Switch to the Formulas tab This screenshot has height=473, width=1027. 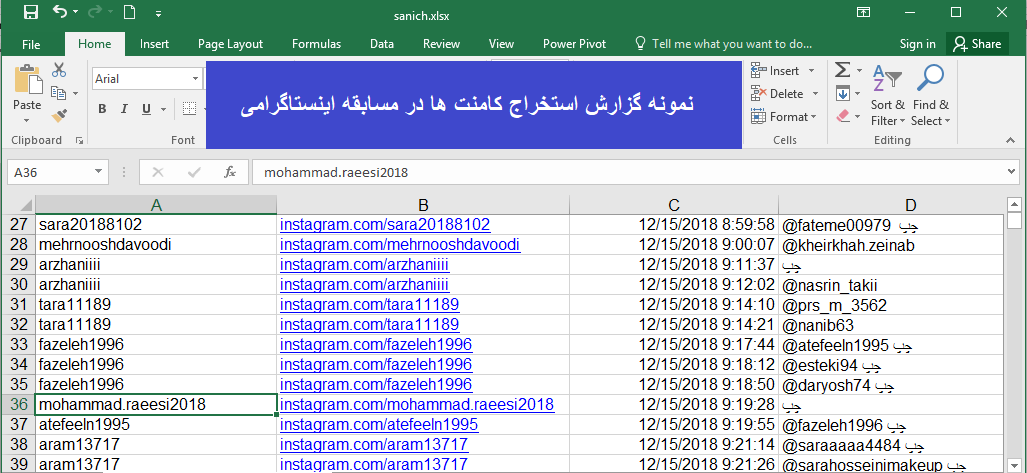(x=316, y=44)
